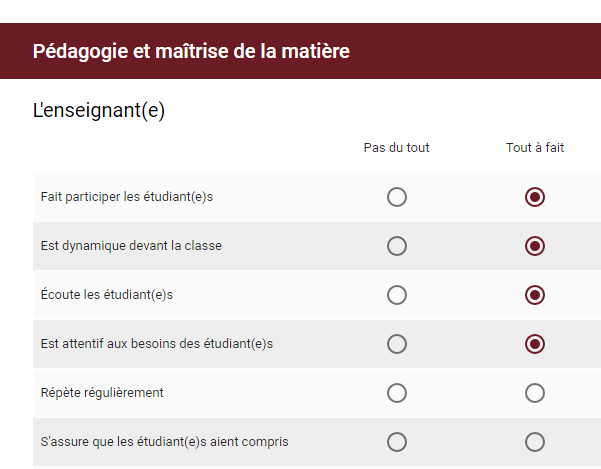Click the 'Est dynamique devant la classe' question text
Viewport: 601px width, 469px height.
pyautogui.click(x=131, y=246)
